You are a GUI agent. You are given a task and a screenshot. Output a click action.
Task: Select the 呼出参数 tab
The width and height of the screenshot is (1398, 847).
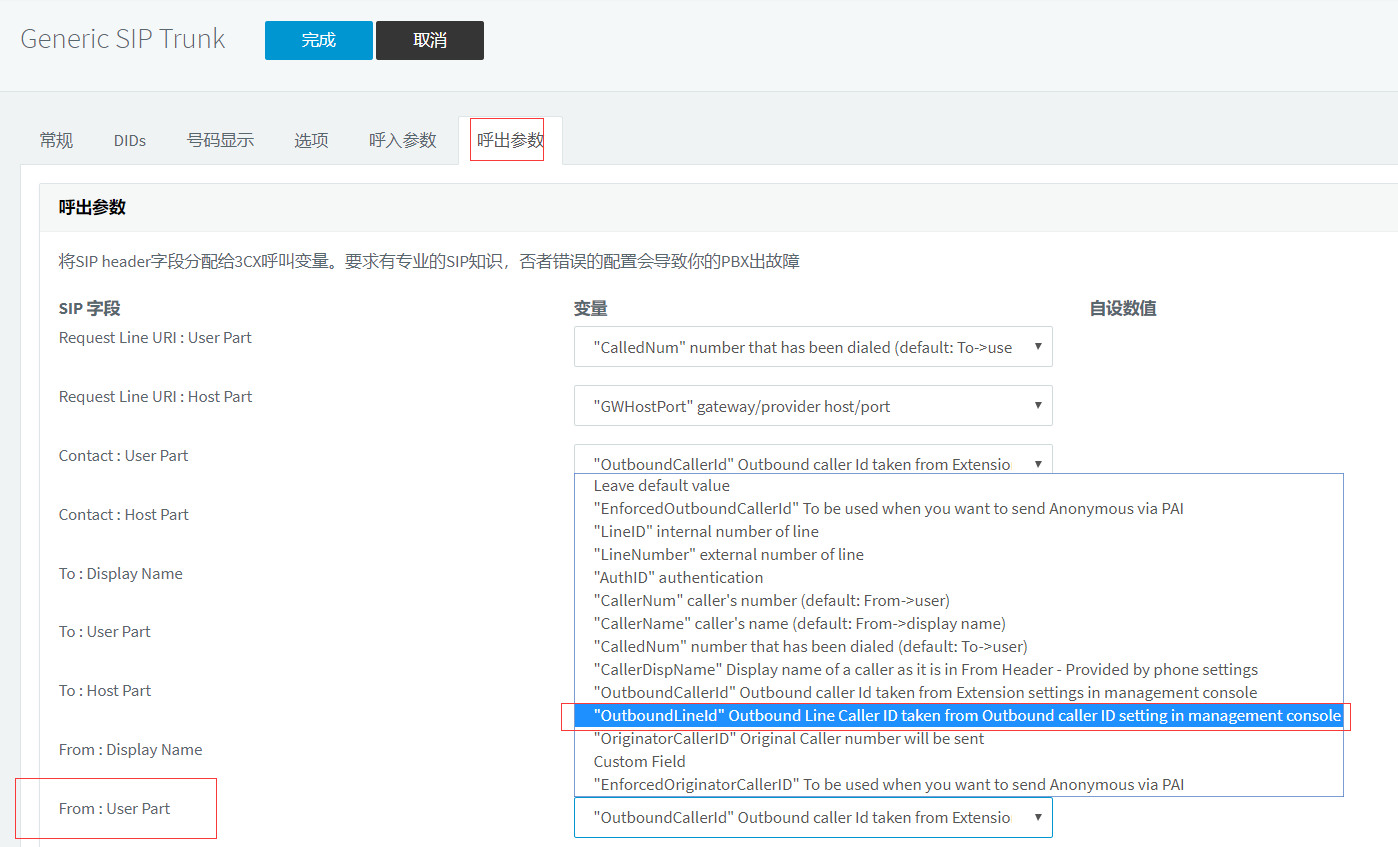point(507,140)
